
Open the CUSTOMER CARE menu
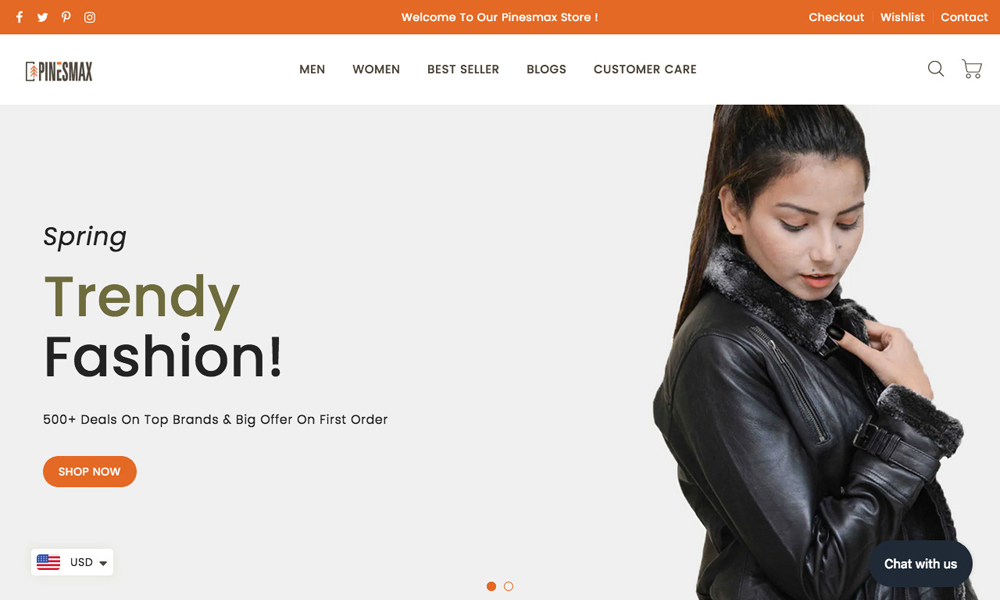pyautogui.click(x=645, y=70)
